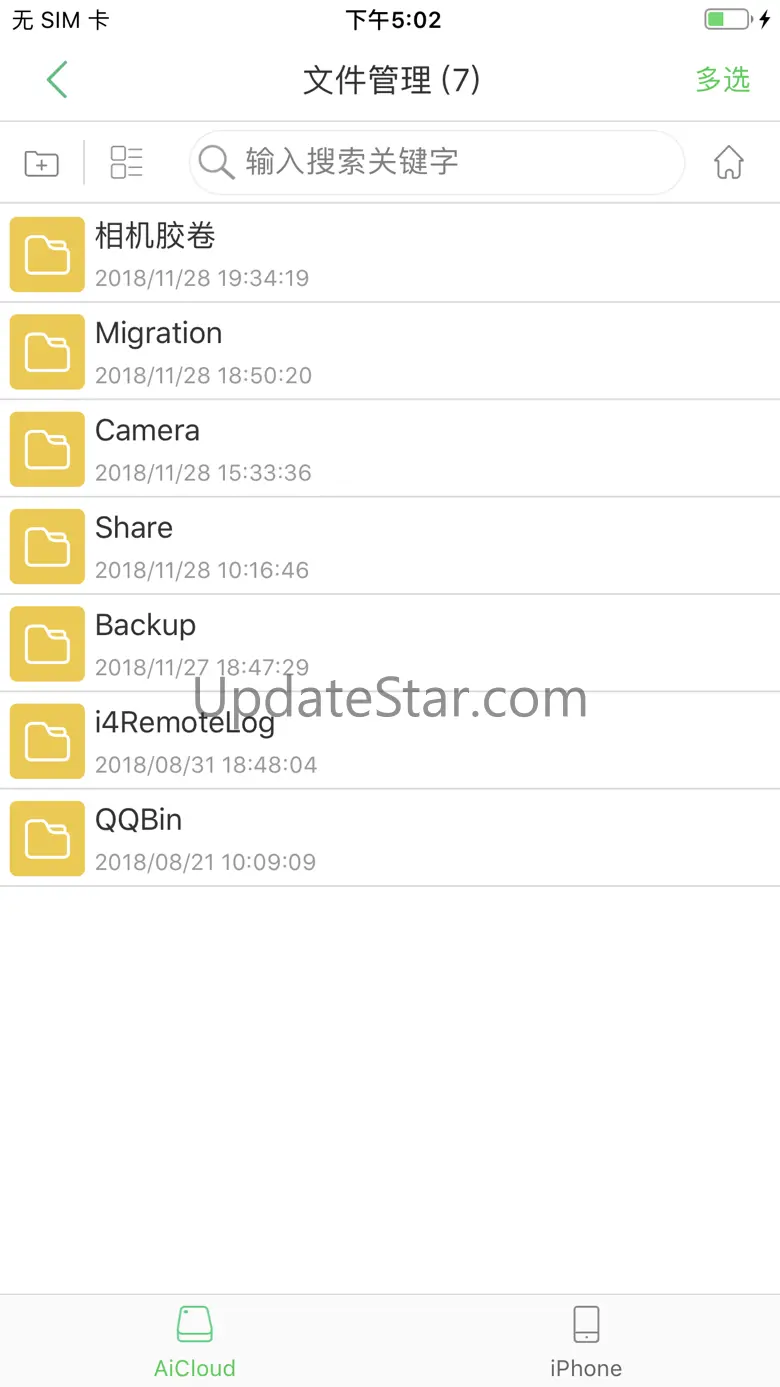780x1387 pixels.
Task: Select the QQBin row timestamp
Action: point(205,862)
